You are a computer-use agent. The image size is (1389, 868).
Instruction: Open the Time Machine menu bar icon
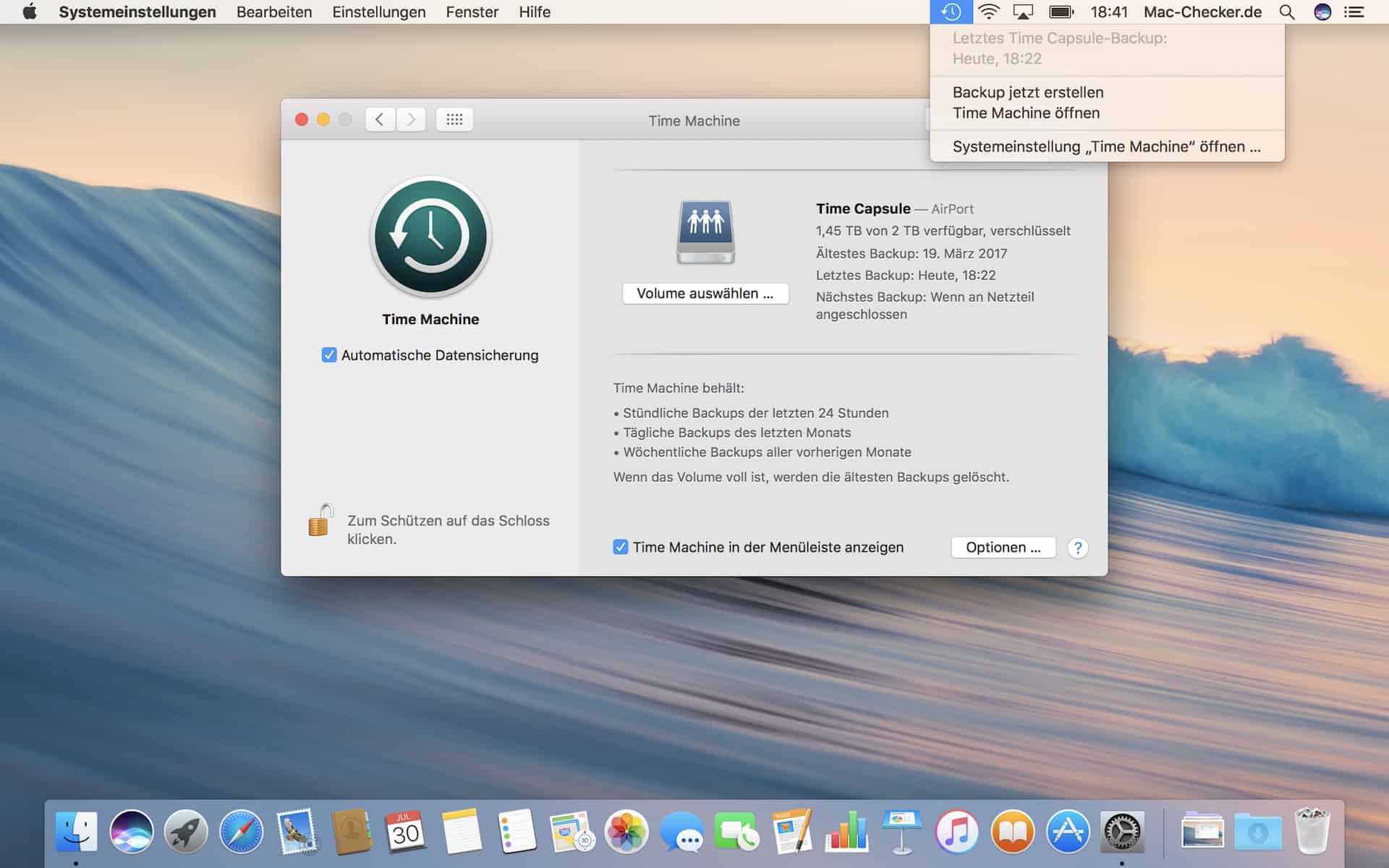coord(951,12)
